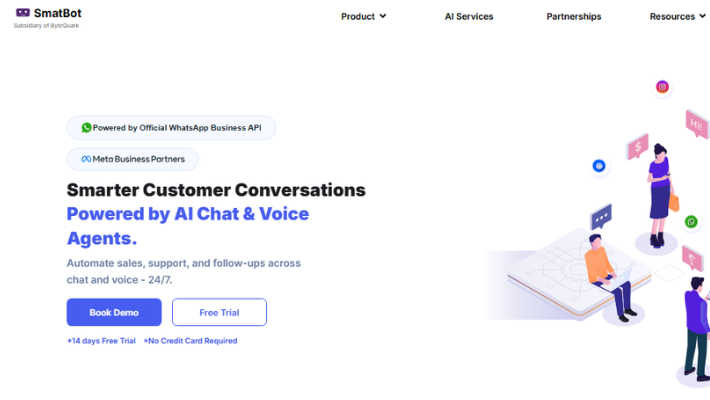Image resolution: width=710 pixels, height=400 pixels.
Task: Click the seated man with laptop illustration
Action: click(604, 275)
